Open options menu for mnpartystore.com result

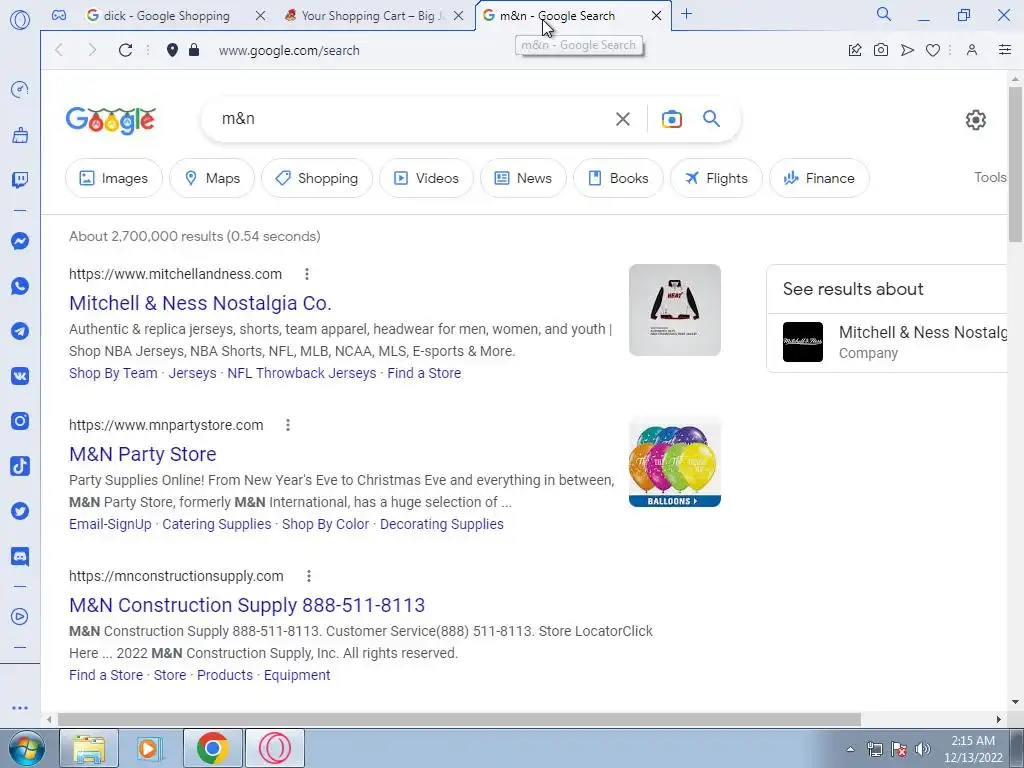[x=288, y=425]
